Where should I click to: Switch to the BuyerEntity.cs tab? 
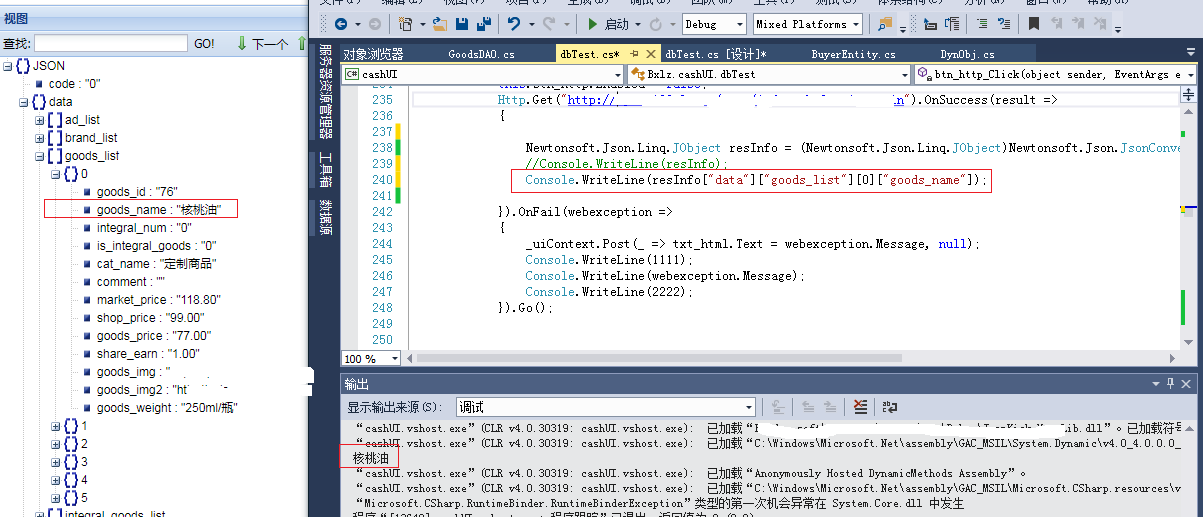(853, 54)
